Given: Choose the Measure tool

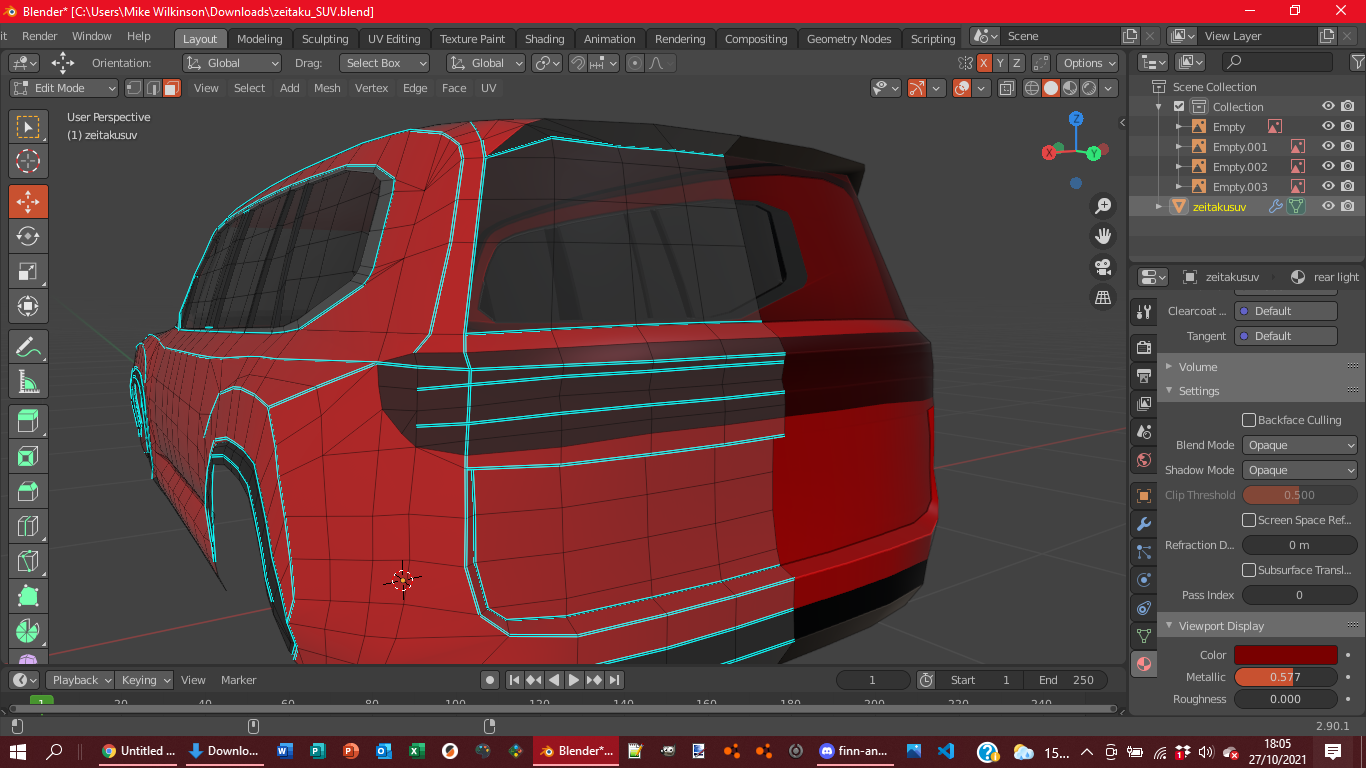Looking at the screenshot, I should tap(28, 382).
